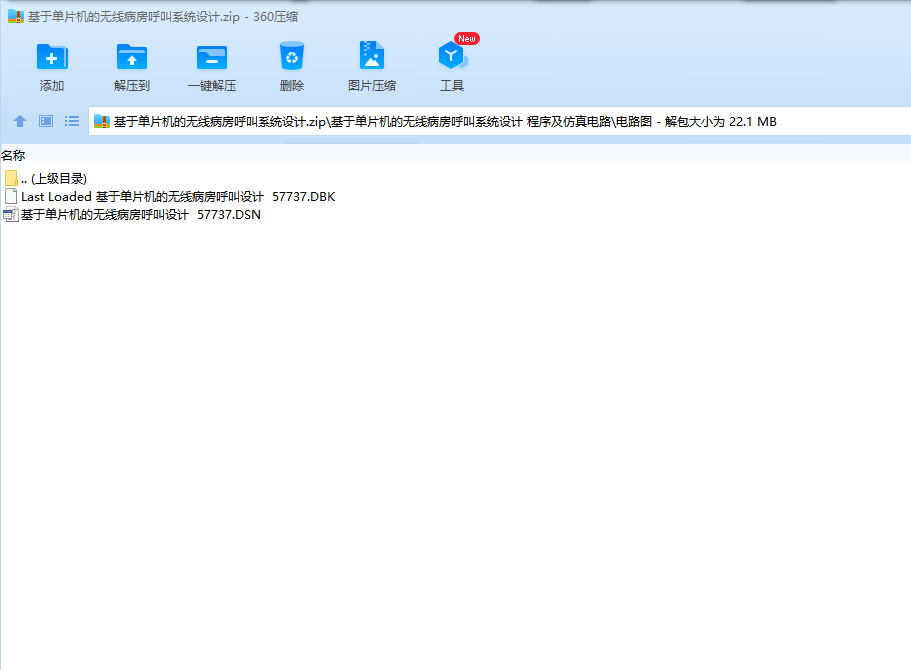Click the yellow folder icon of 上级目录
This screenshot has height=670, width=911.
(11, 178)
